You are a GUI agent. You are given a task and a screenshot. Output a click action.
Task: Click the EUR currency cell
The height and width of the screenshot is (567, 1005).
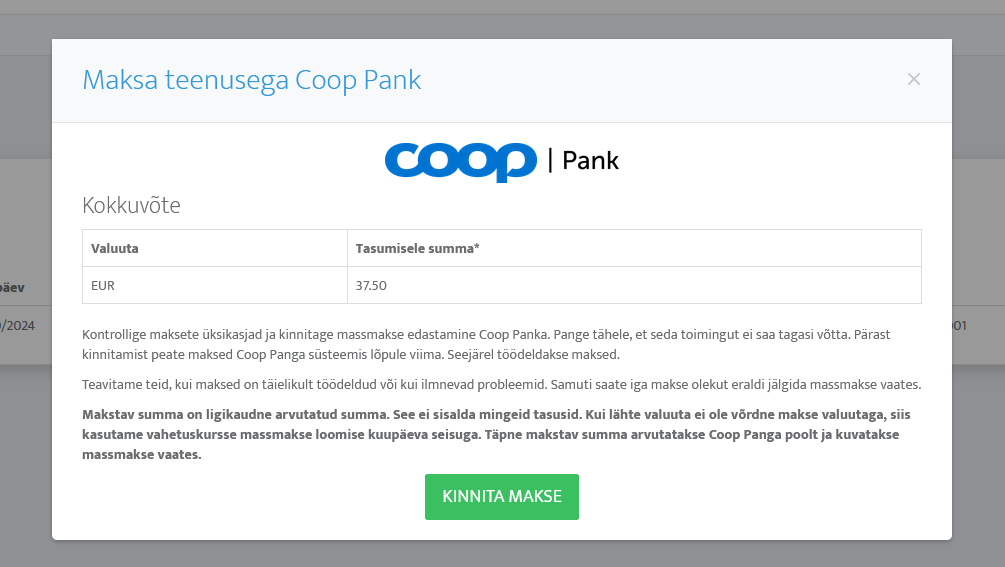(x=215, y=285)
